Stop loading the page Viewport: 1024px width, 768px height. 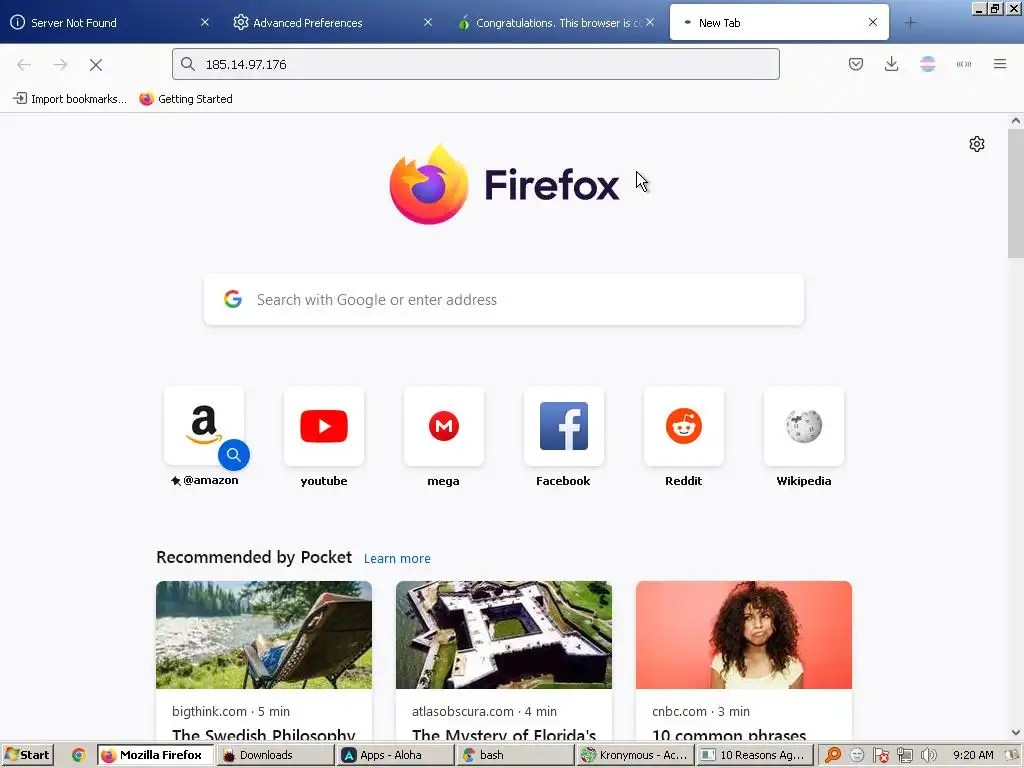[96, 64]
